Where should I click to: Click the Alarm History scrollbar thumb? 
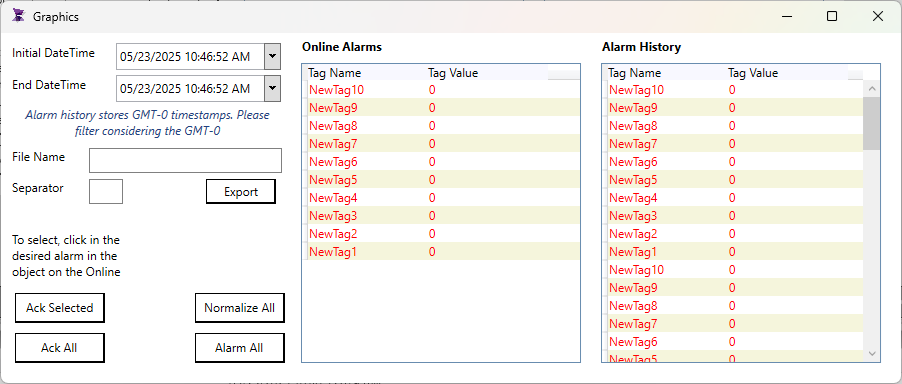tap(872, 123)
